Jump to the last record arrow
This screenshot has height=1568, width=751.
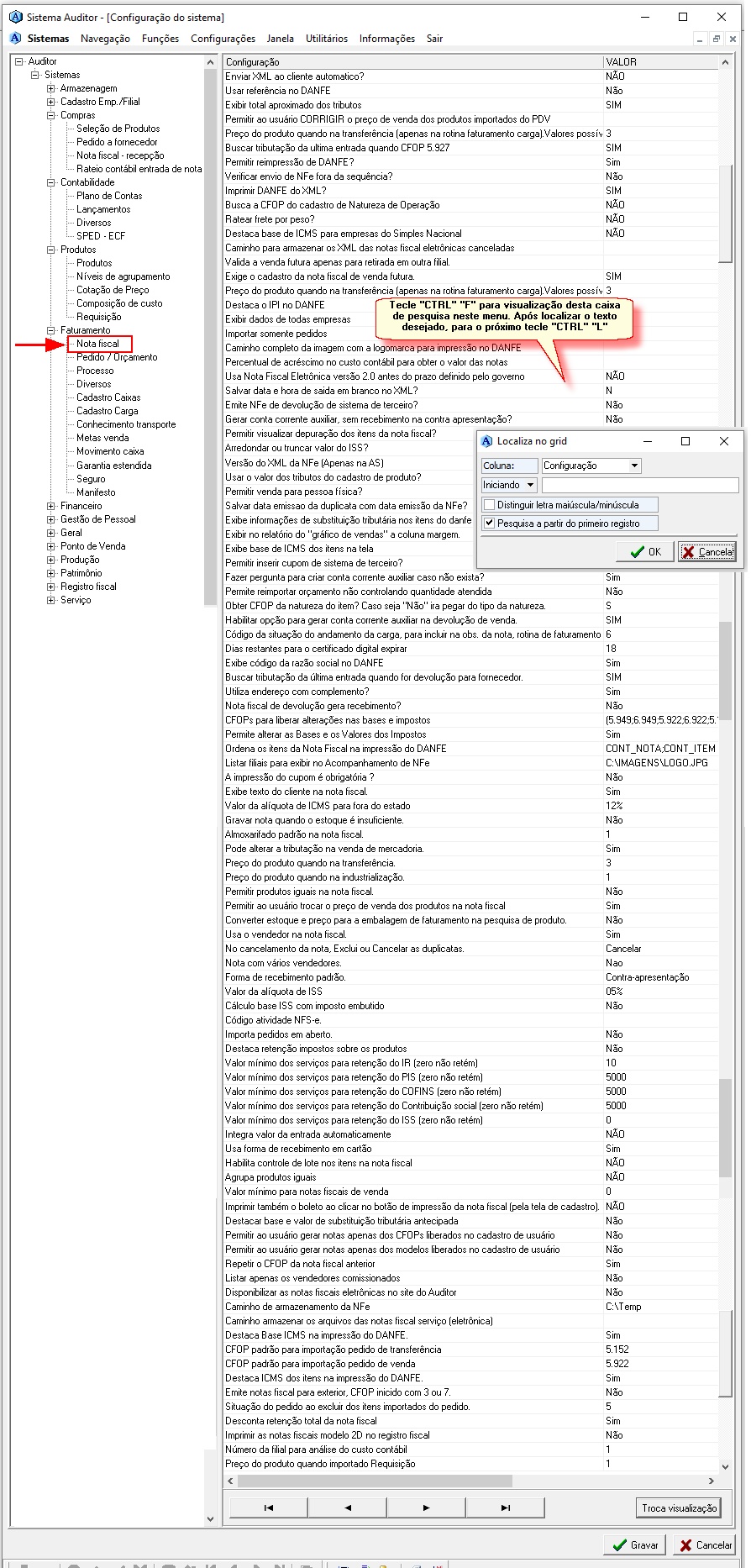(505, 1507)
